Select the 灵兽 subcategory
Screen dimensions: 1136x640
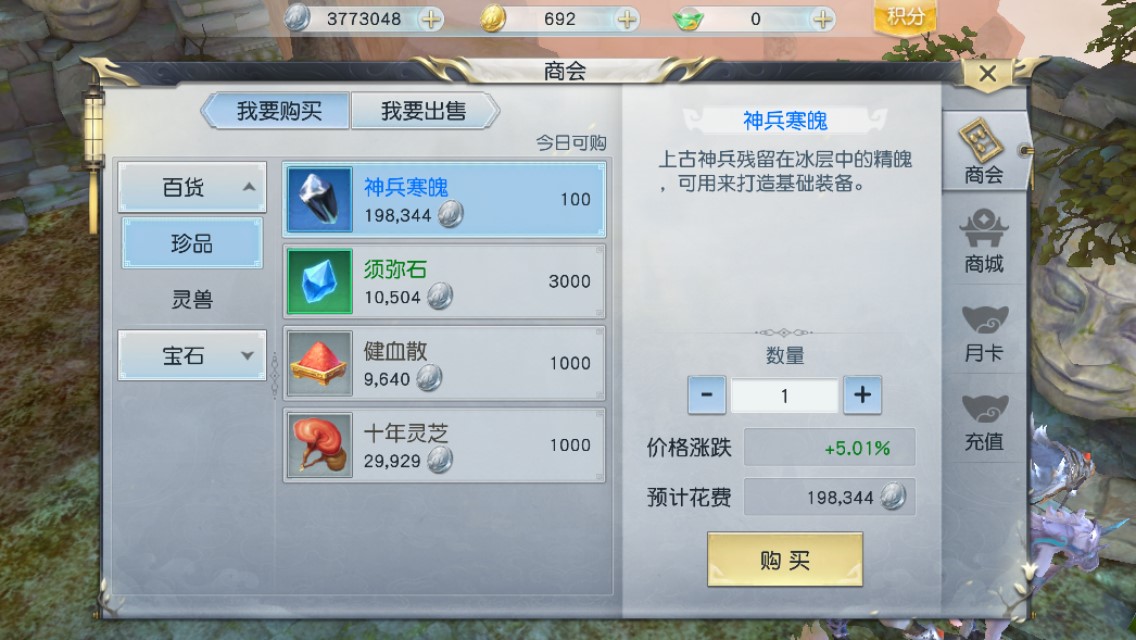tap(192, 299)
